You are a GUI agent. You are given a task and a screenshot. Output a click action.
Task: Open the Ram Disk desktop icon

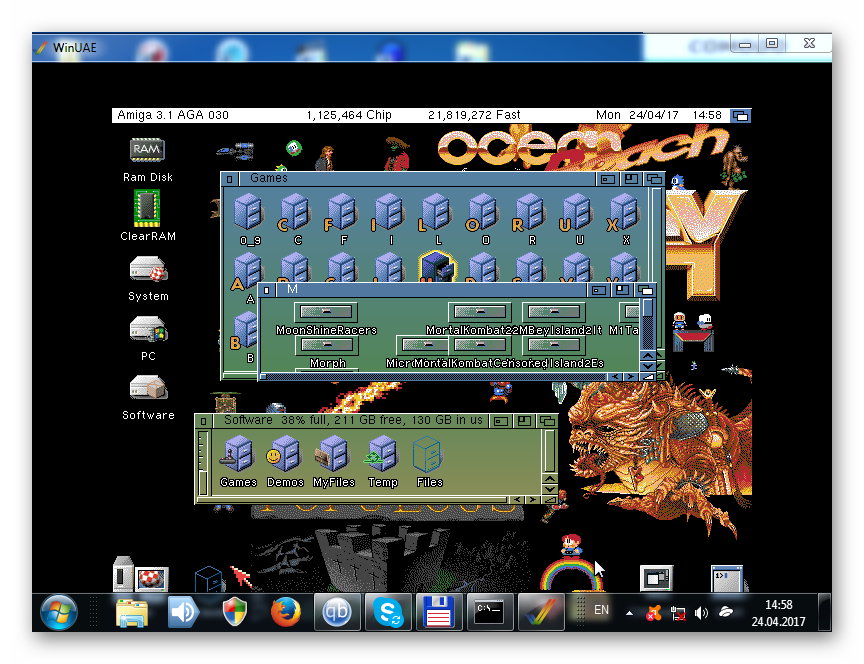point(147,150)
